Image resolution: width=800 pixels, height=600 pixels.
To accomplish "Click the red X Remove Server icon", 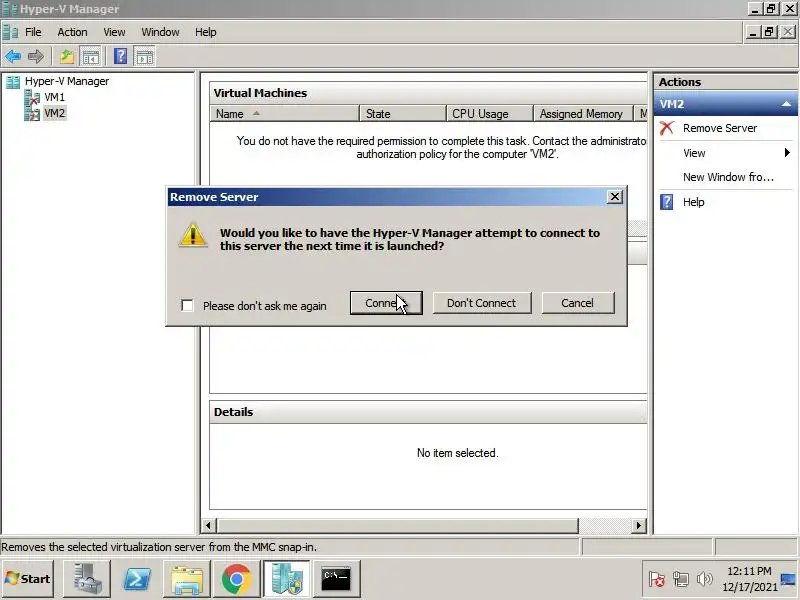I will [x=666, y=128].
